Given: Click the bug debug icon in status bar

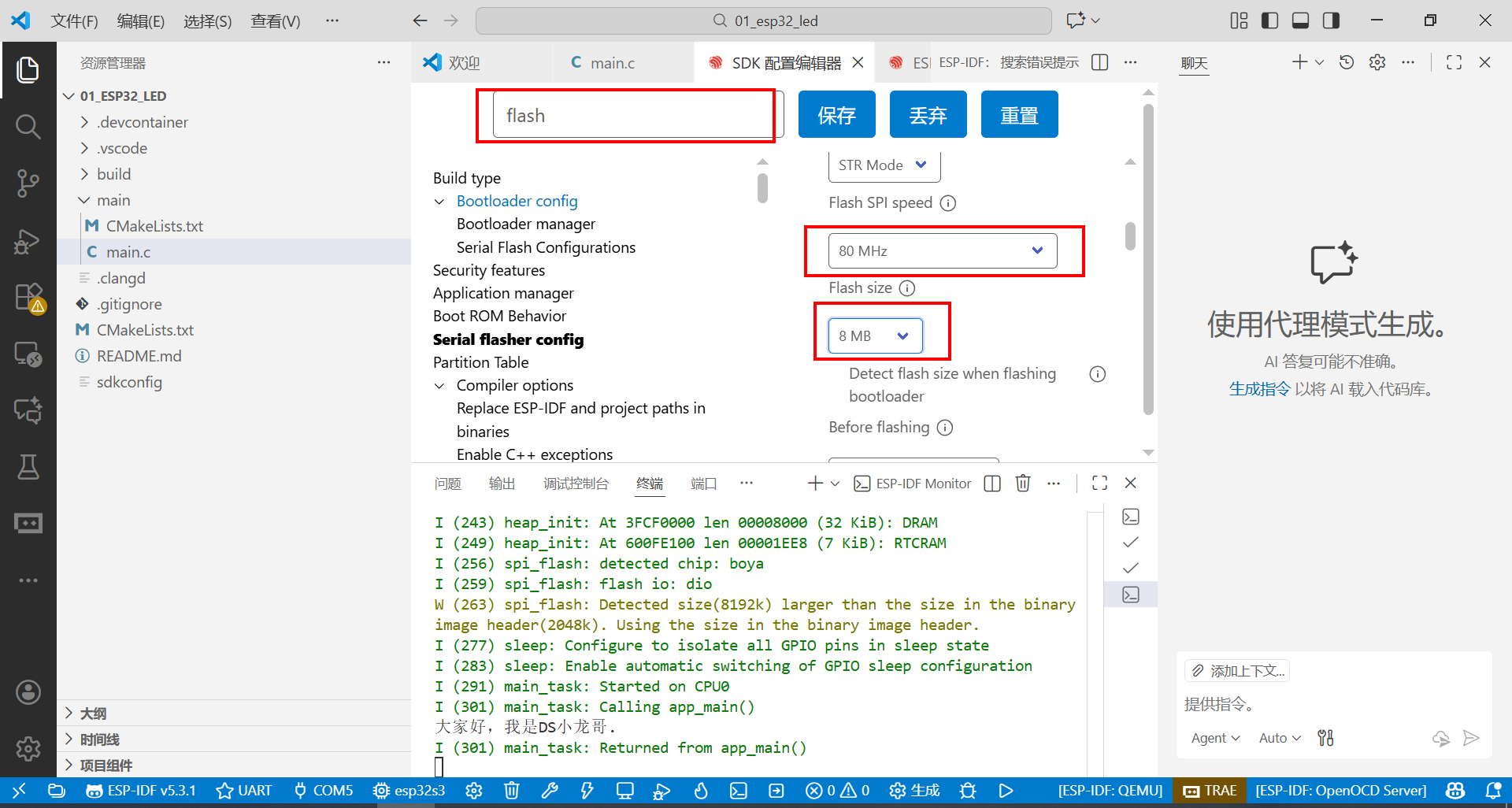Looking at the screenshot, I should [968, 791].
